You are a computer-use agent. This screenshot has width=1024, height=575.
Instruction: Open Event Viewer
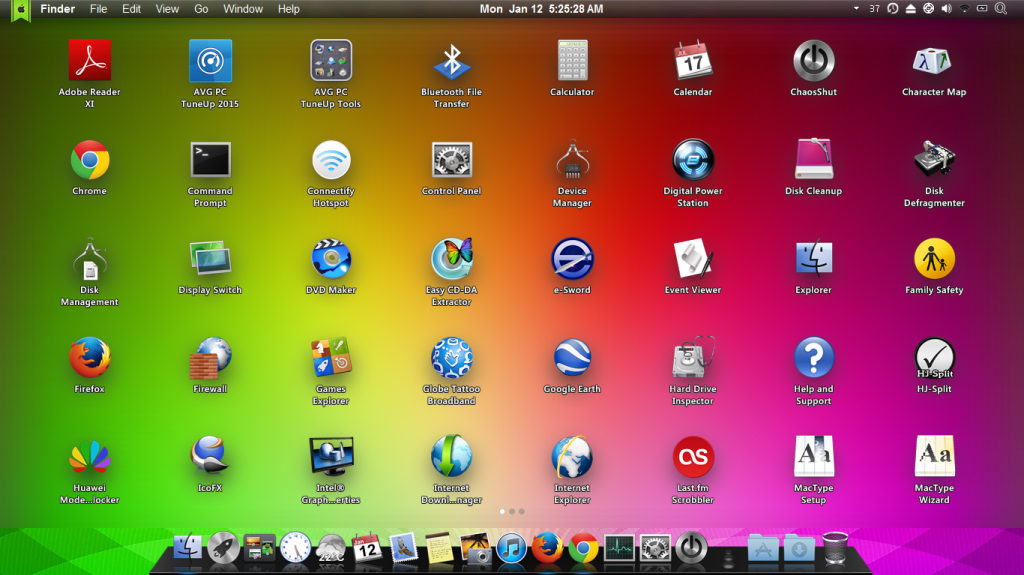(x=693, y=259)
